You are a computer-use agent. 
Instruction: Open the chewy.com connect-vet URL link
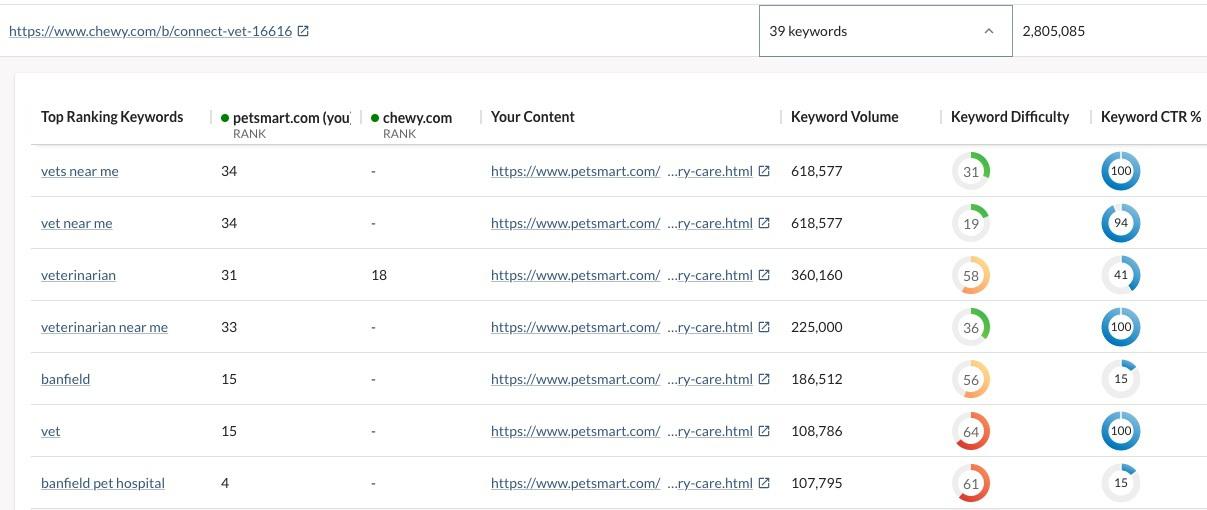pyautogui.click(x=150, y=31)
